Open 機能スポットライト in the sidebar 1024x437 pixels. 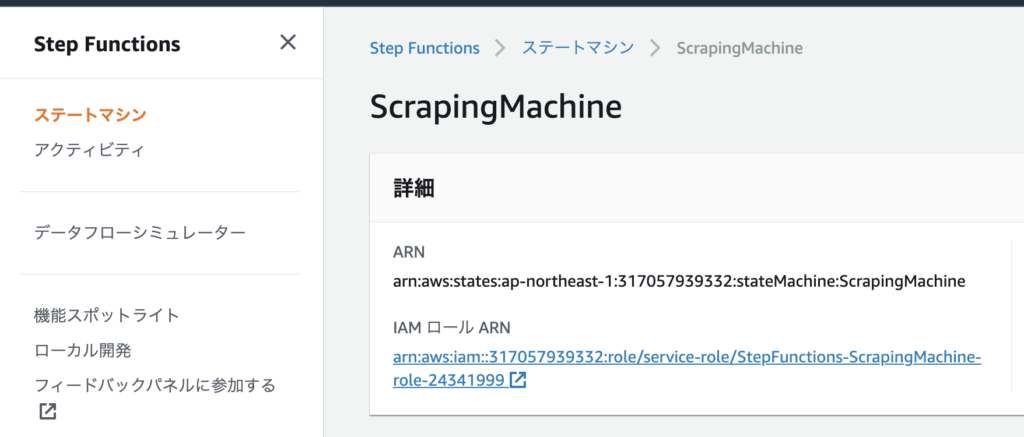106,316
